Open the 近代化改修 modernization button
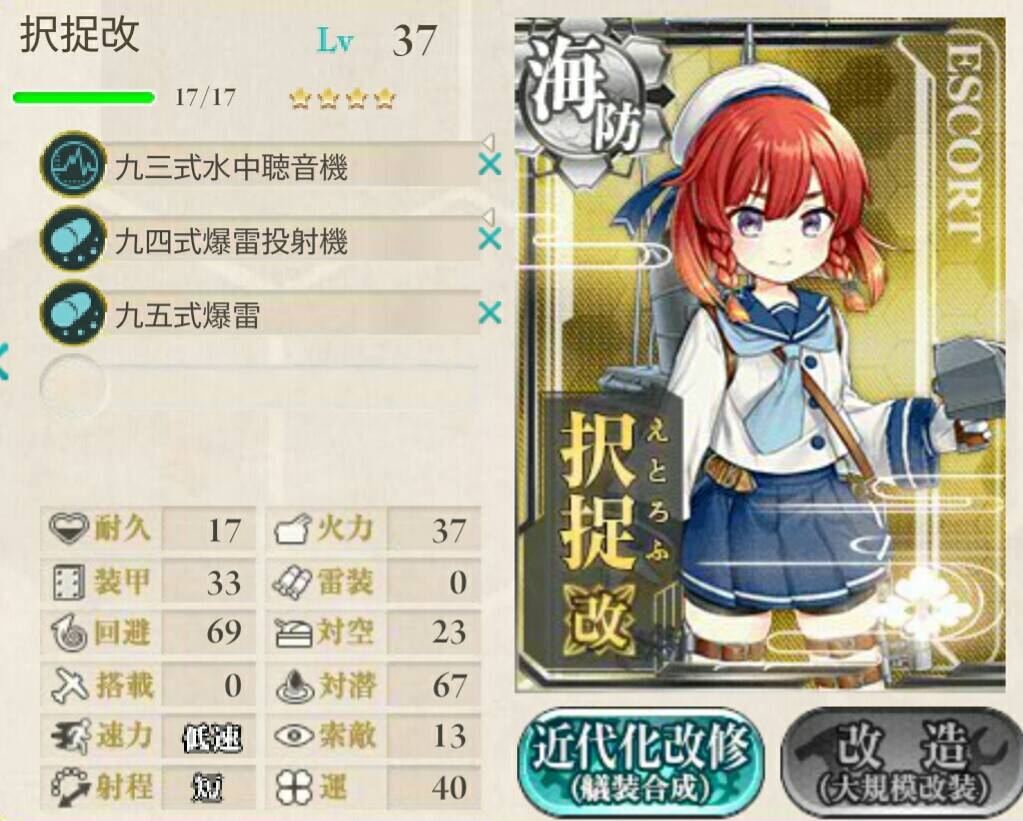 pos(641,761)
